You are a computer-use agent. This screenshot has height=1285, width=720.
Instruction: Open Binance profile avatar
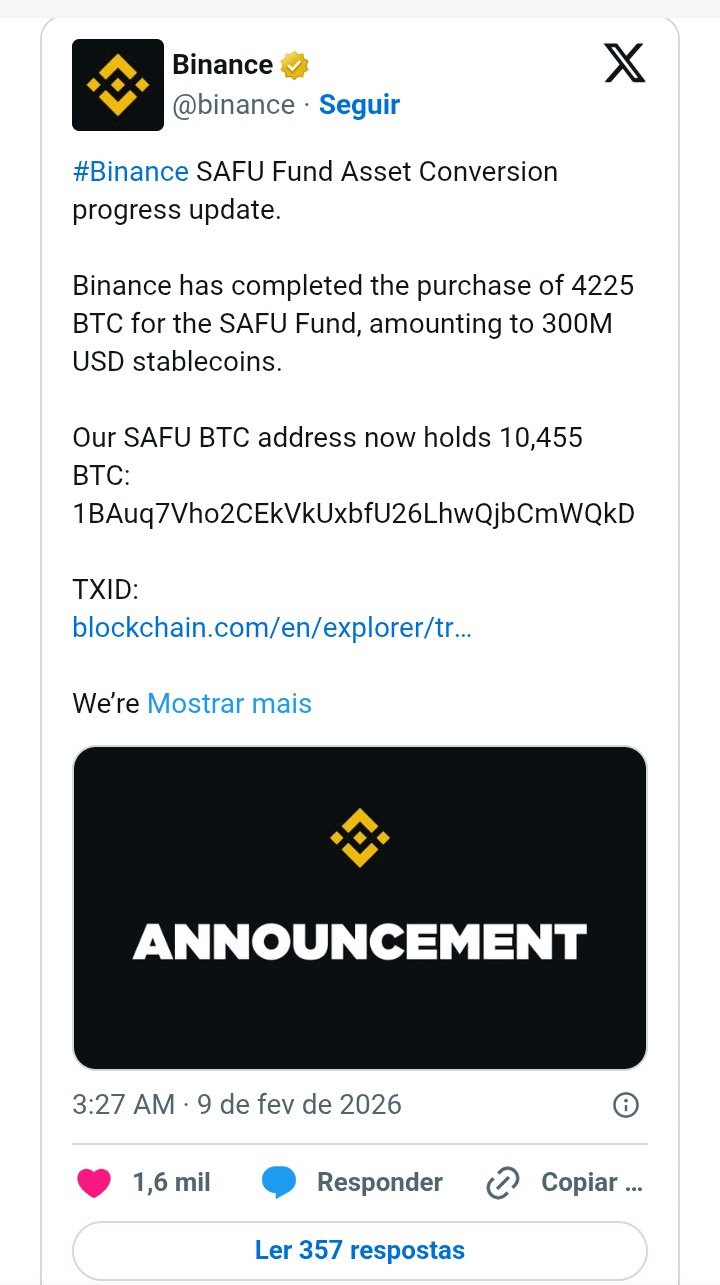click(117, 85)
